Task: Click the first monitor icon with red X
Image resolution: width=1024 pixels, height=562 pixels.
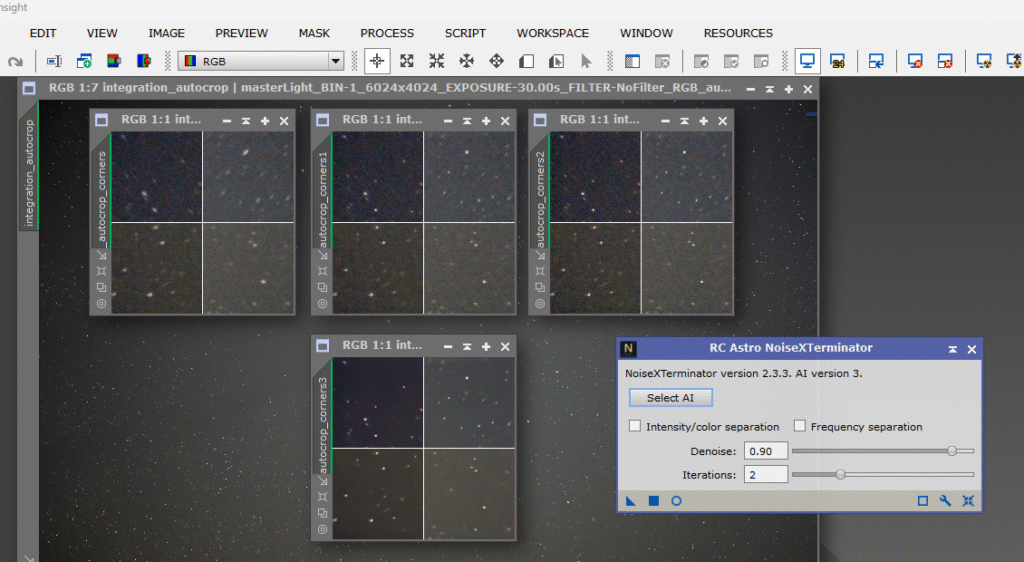Action: 915,61
